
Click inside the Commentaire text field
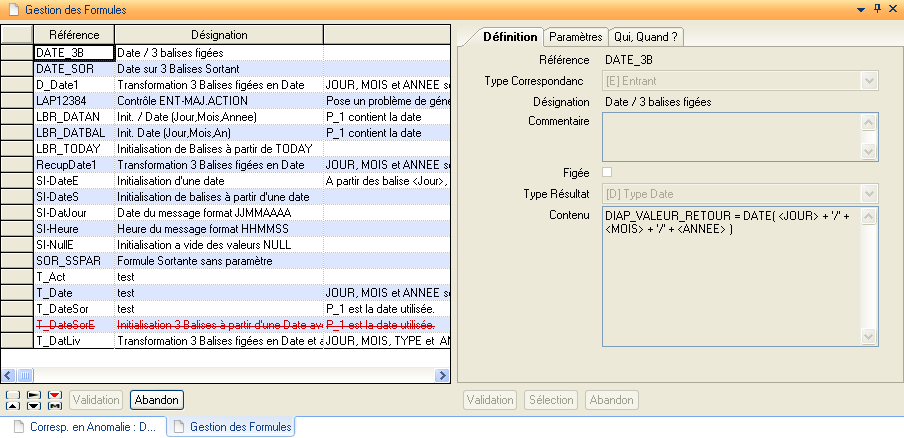pos(730,136)
